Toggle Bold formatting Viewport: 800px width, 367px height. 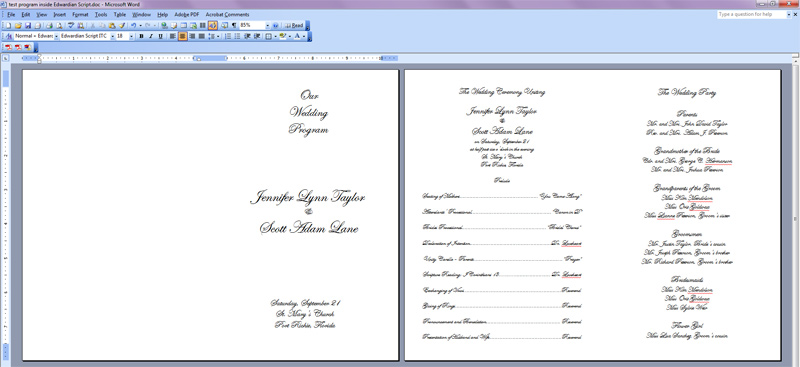pos(141,36)
